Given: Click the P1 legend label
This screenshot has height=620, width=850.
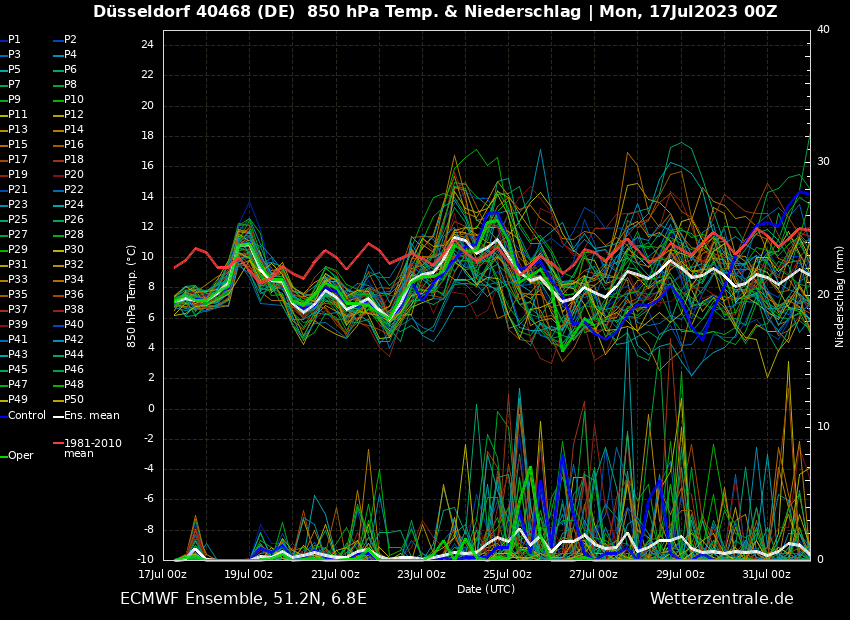Looking at the screenshot, I should pos(14,40).
